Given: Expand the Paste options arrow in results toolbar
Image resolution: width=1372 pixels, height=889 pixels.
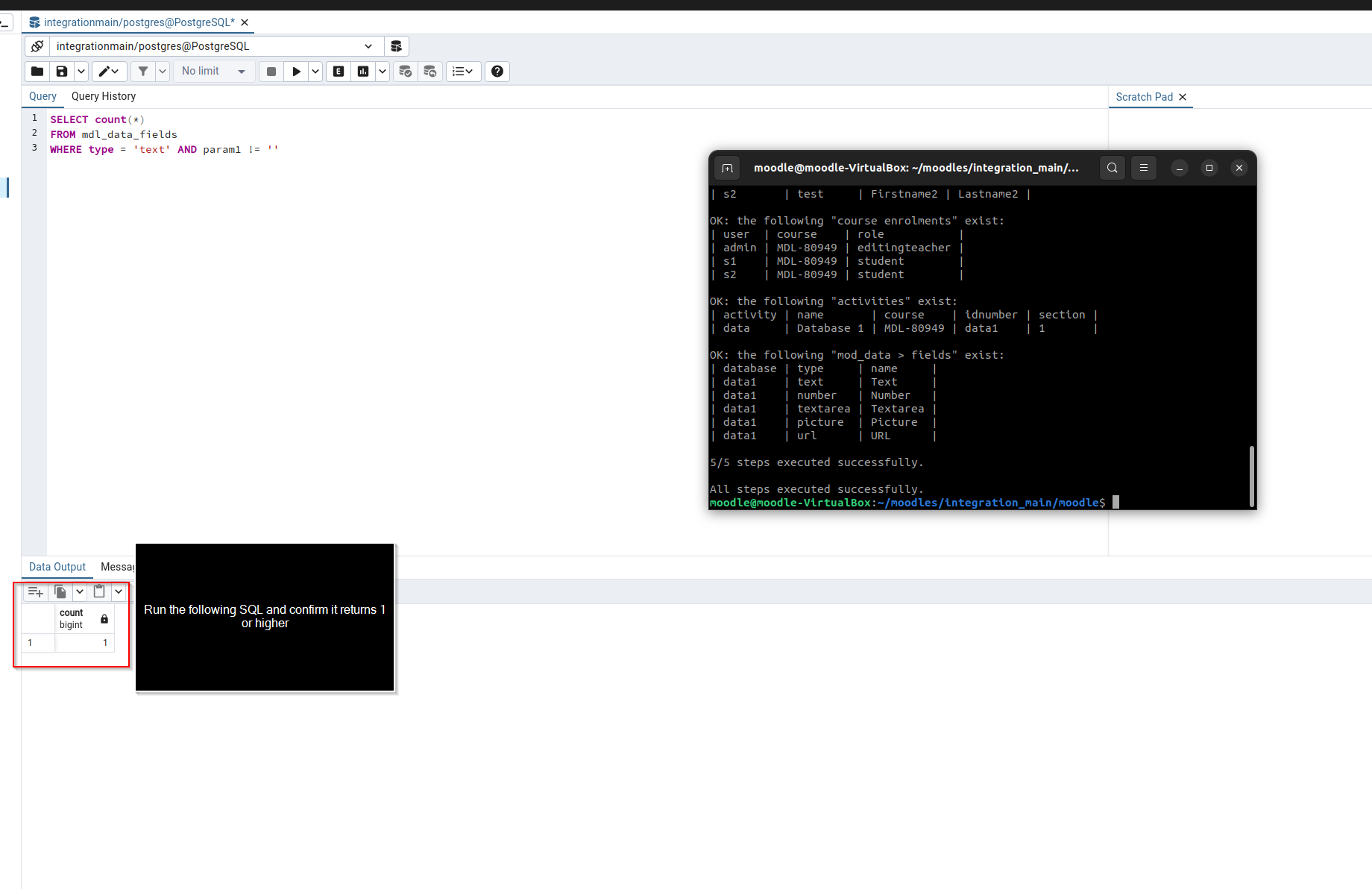Looking at the screenshot, I should pyautogui.click(x=119, y=592).
